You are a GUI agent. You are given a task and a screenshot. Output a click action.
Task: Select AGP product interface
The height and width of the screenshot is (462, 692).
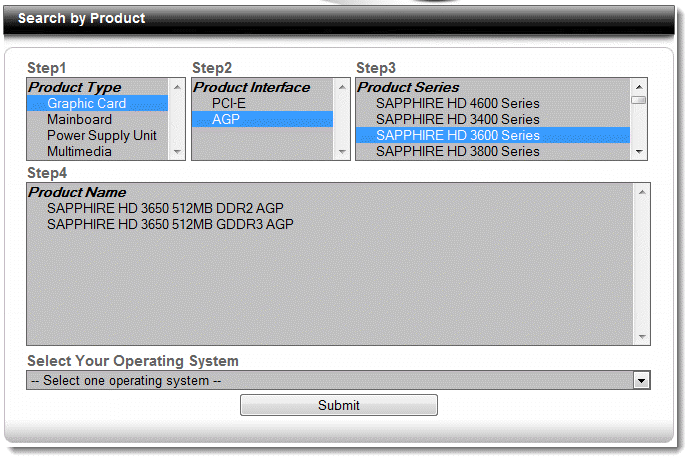pos(263,119)
